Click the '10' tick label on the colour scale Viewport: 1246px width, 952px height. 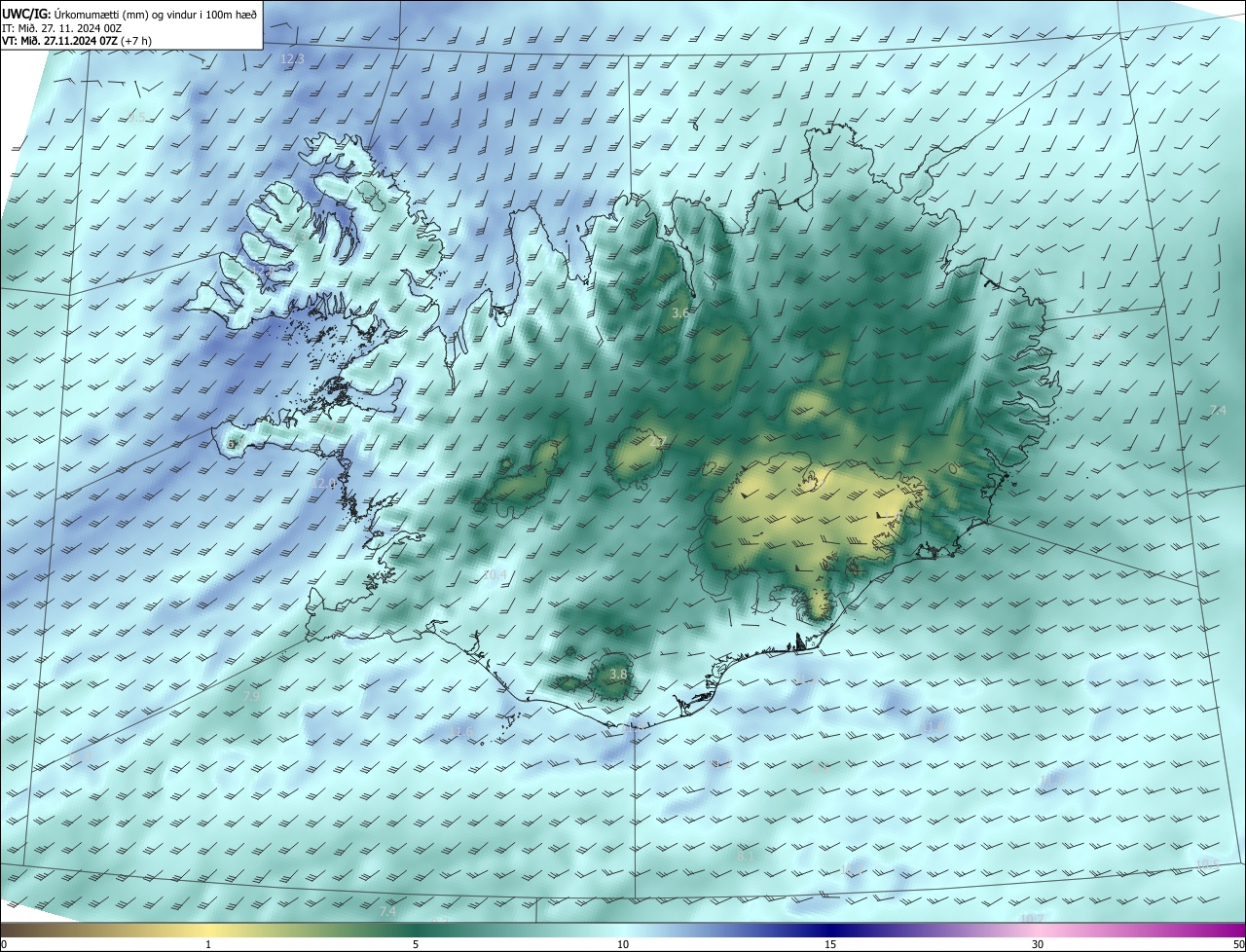pyautogui.click(x=623, y=944)
